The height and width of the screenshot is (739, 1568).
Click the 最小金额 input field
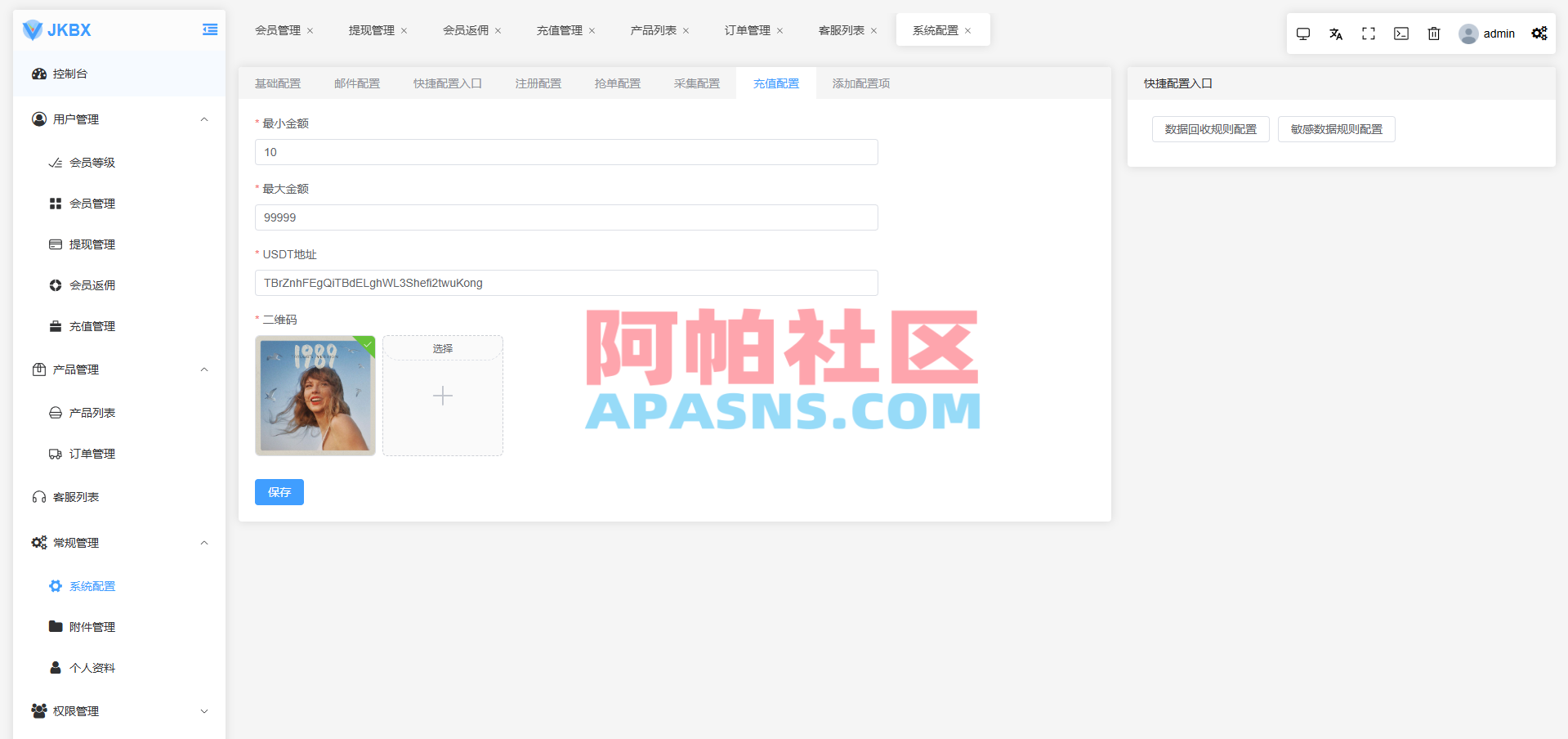[x=566, y=152]
